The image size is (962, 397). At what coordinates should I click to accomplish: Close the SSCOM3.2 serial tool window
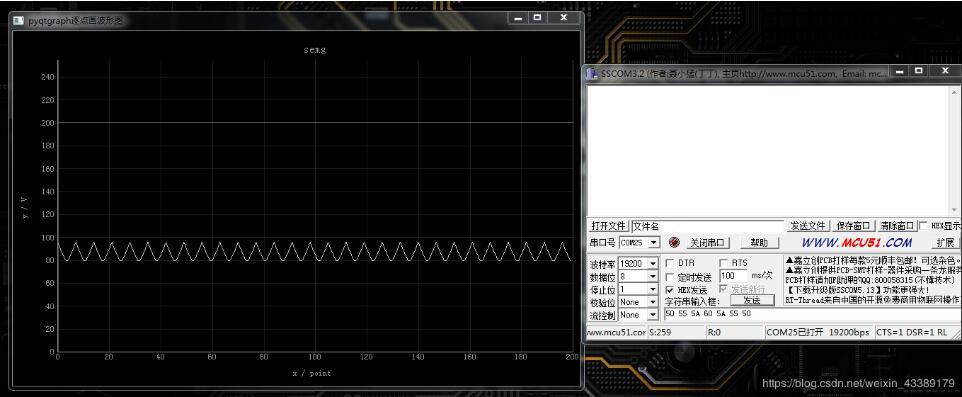point(945,71)
